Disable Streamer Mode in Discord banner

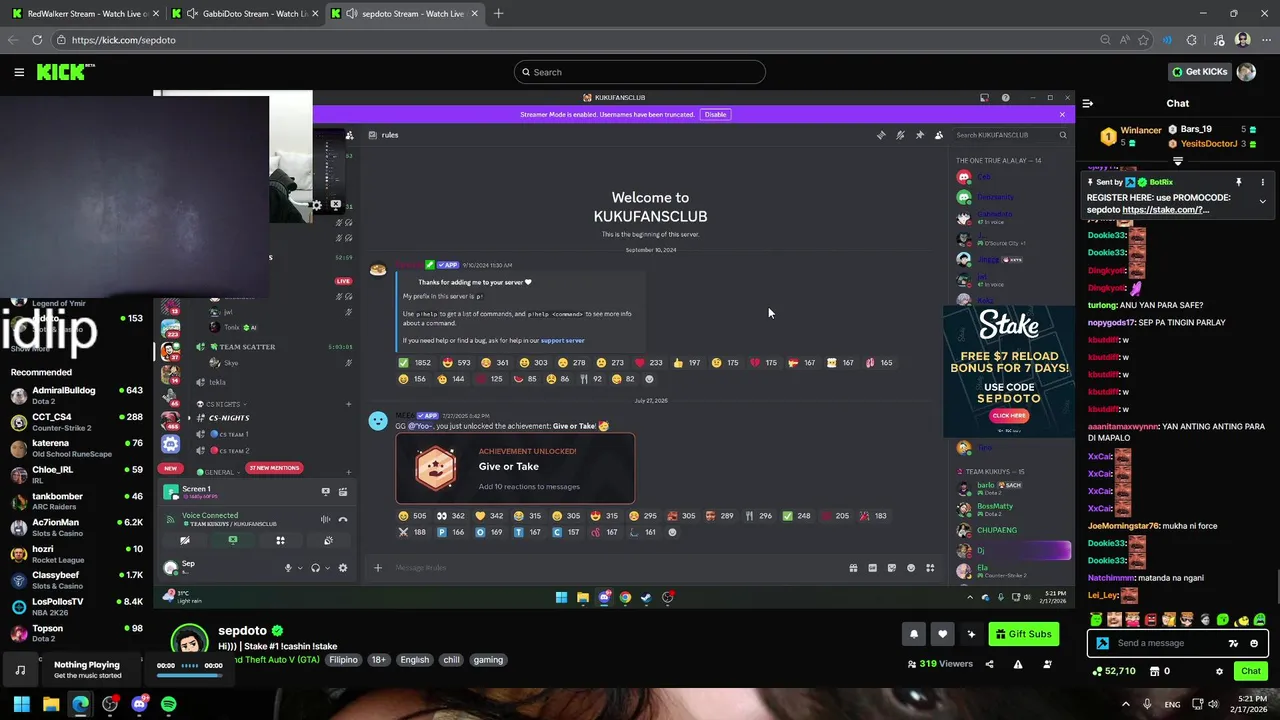(715, 114)
